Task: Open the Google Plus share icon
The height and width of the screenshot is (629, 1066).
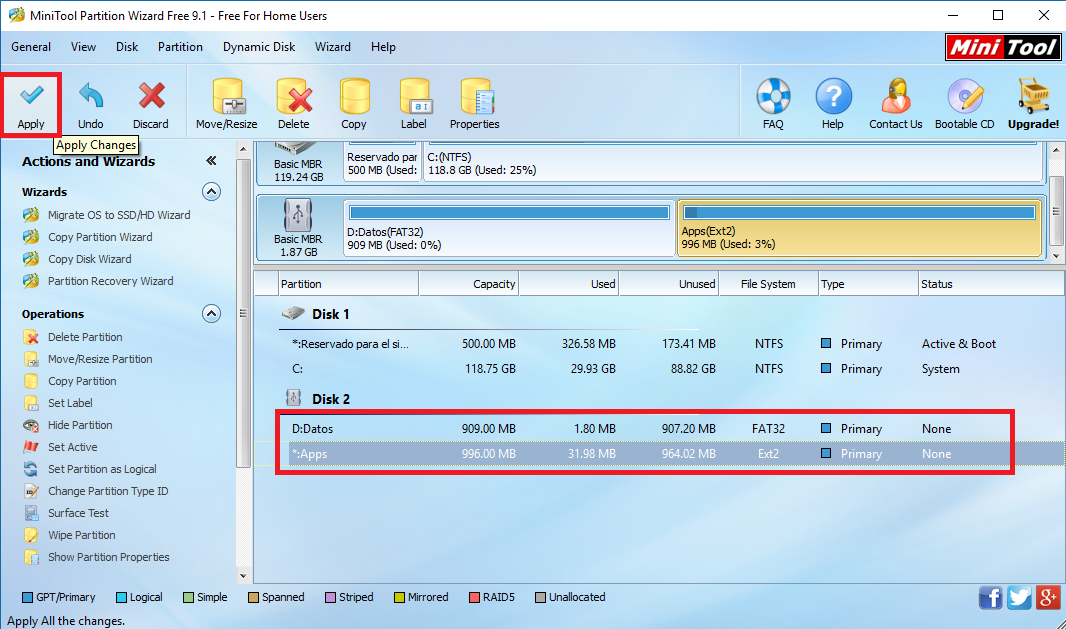Action: point(1048,598)
